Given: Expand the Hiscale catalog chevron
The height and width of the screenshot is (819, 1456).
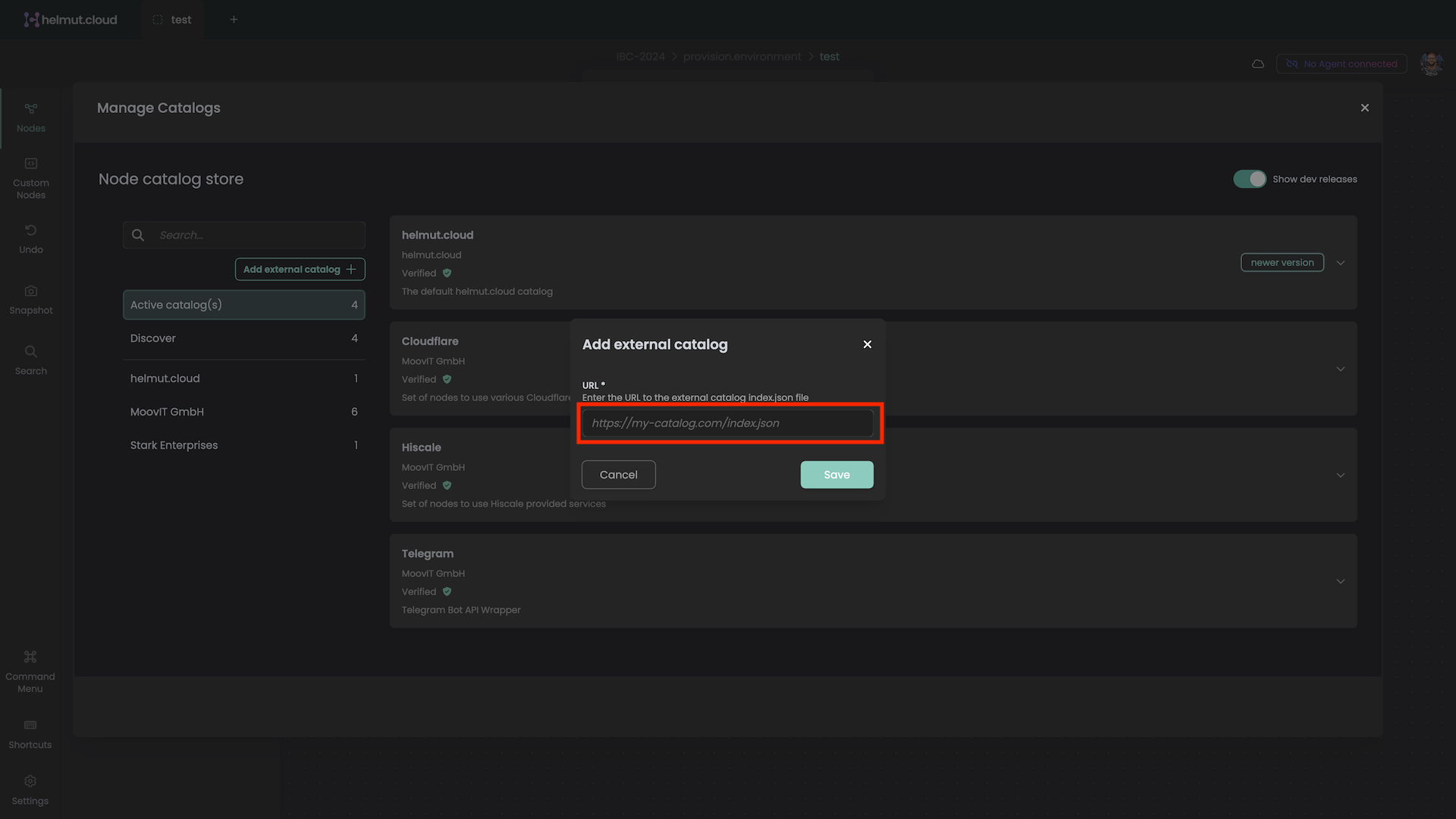Looking at the screenshot, I should 1340,475.
